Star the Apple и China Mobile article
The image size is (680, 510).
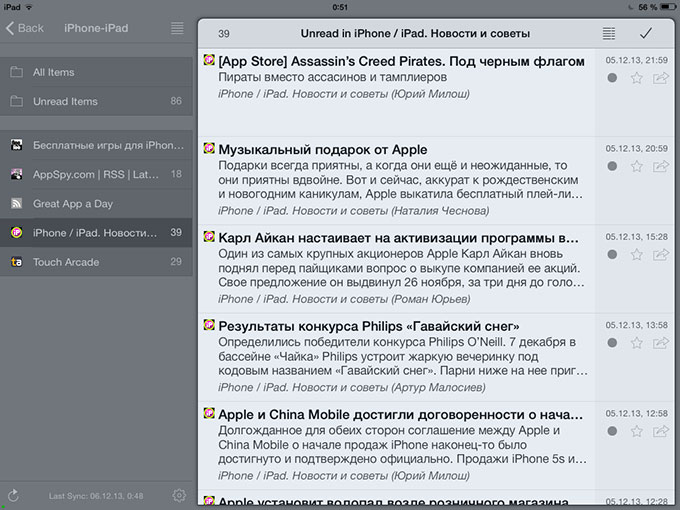(x=637, y=431)
